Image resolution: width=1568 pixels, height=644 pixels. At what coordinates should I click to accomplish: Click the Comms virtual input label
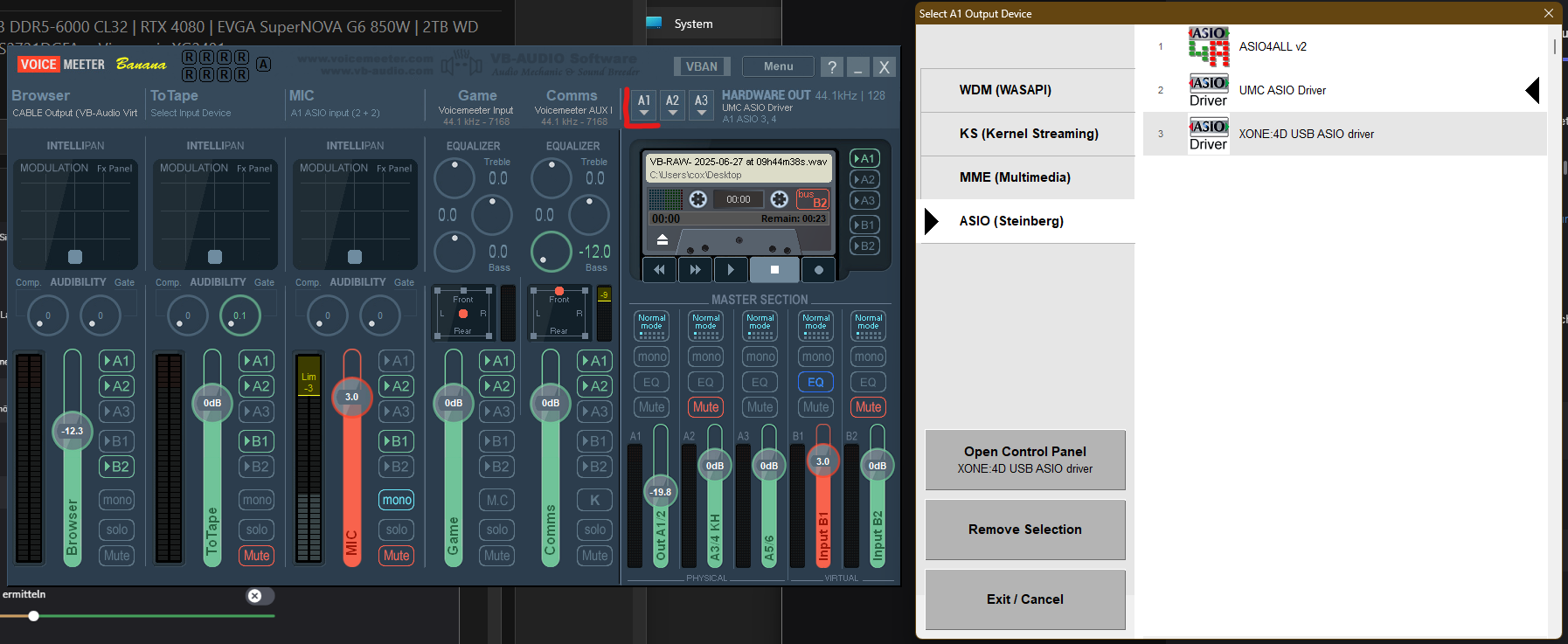[572, 95]
